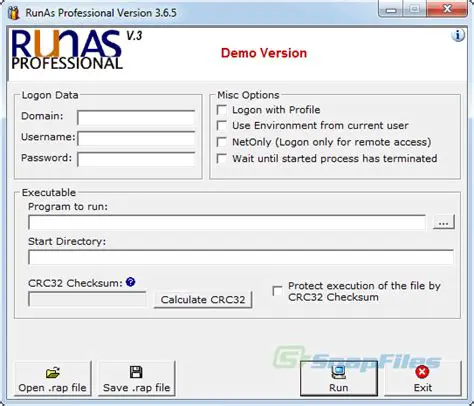Focus the Username text box
The height and width of the screenshot is (406, 474).
(136, 138)
